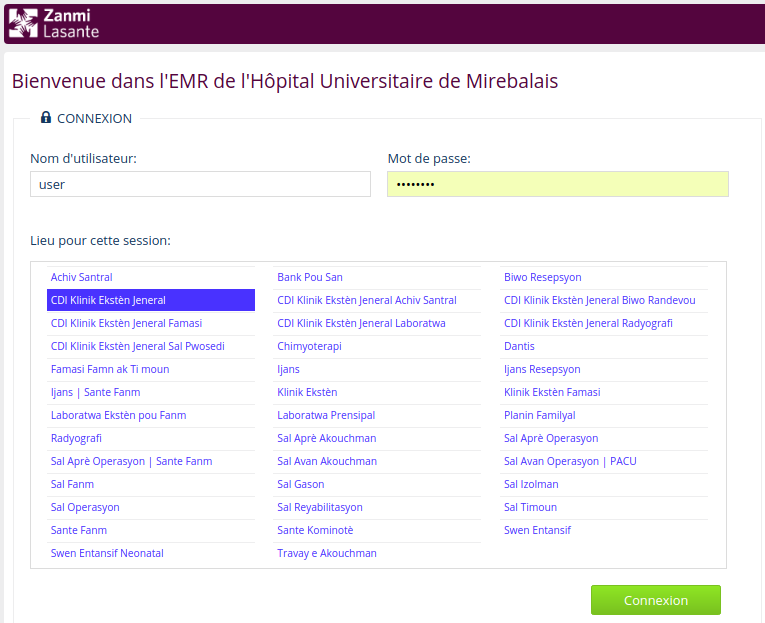Select Sal Operasyon location
Viewport: 765px width, 623px height.
pos(151,507)
